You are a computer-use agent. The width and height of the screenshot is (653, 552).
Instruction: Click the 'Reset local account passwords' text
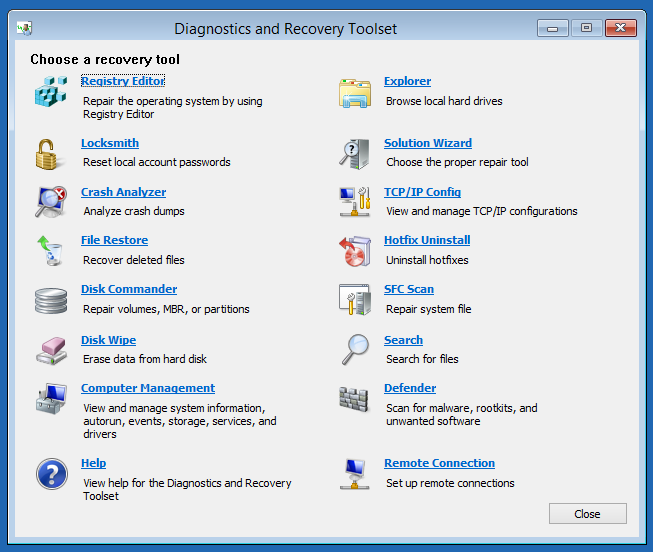(x=157, y=162)
